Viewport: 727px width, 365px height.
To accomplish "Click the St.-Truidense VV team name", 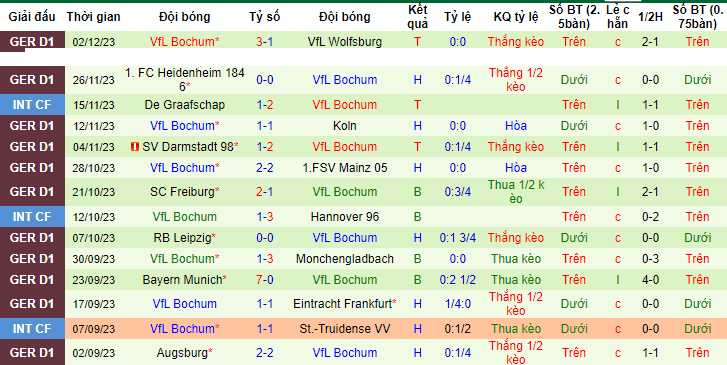I will 344,329.
